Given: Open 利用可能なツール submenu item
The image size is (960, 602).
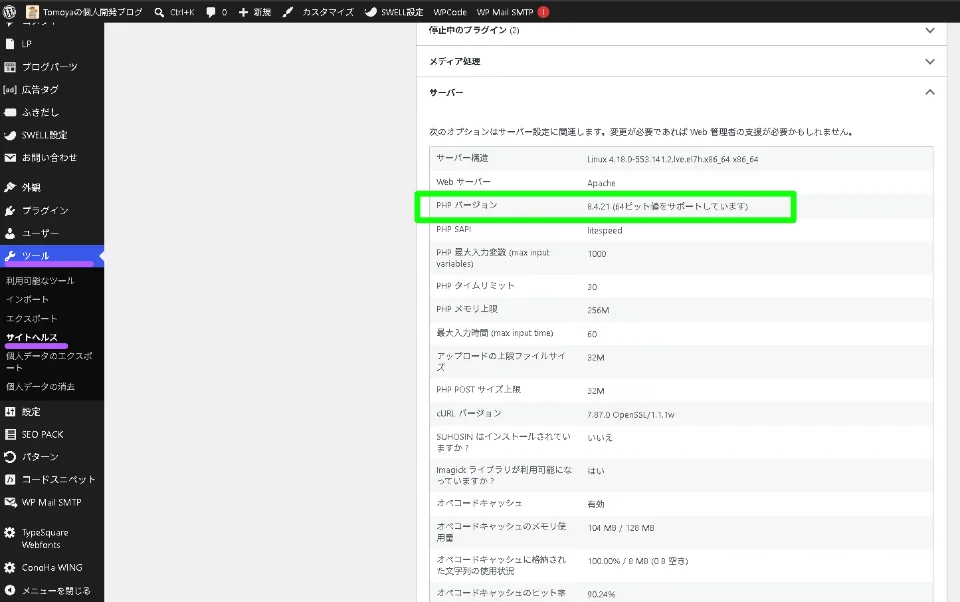Looking at the screenshot, I should [40, 280].
